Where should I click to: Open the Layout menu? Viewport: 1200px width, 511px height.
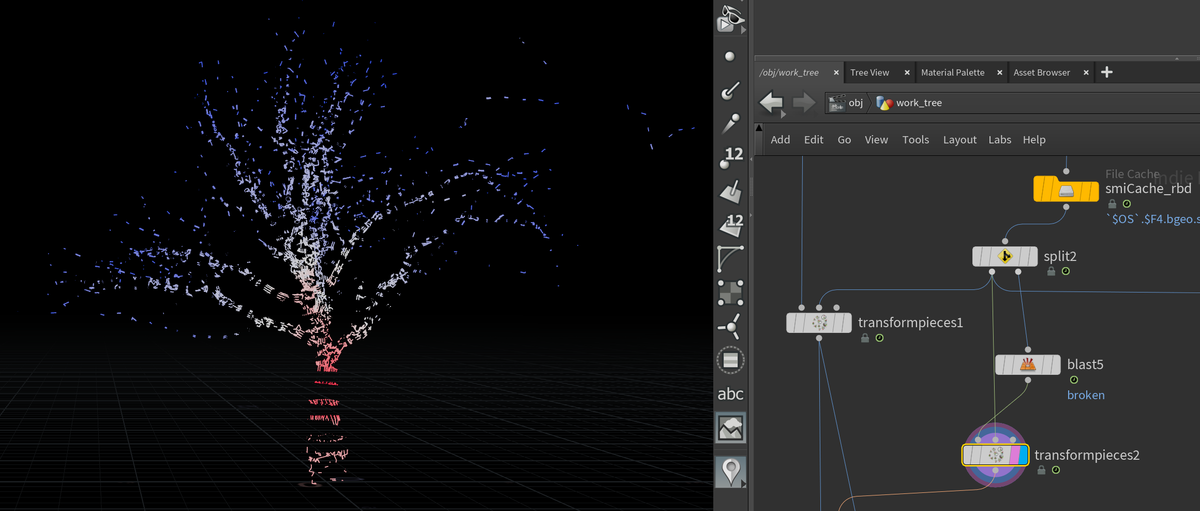[960, 140]
